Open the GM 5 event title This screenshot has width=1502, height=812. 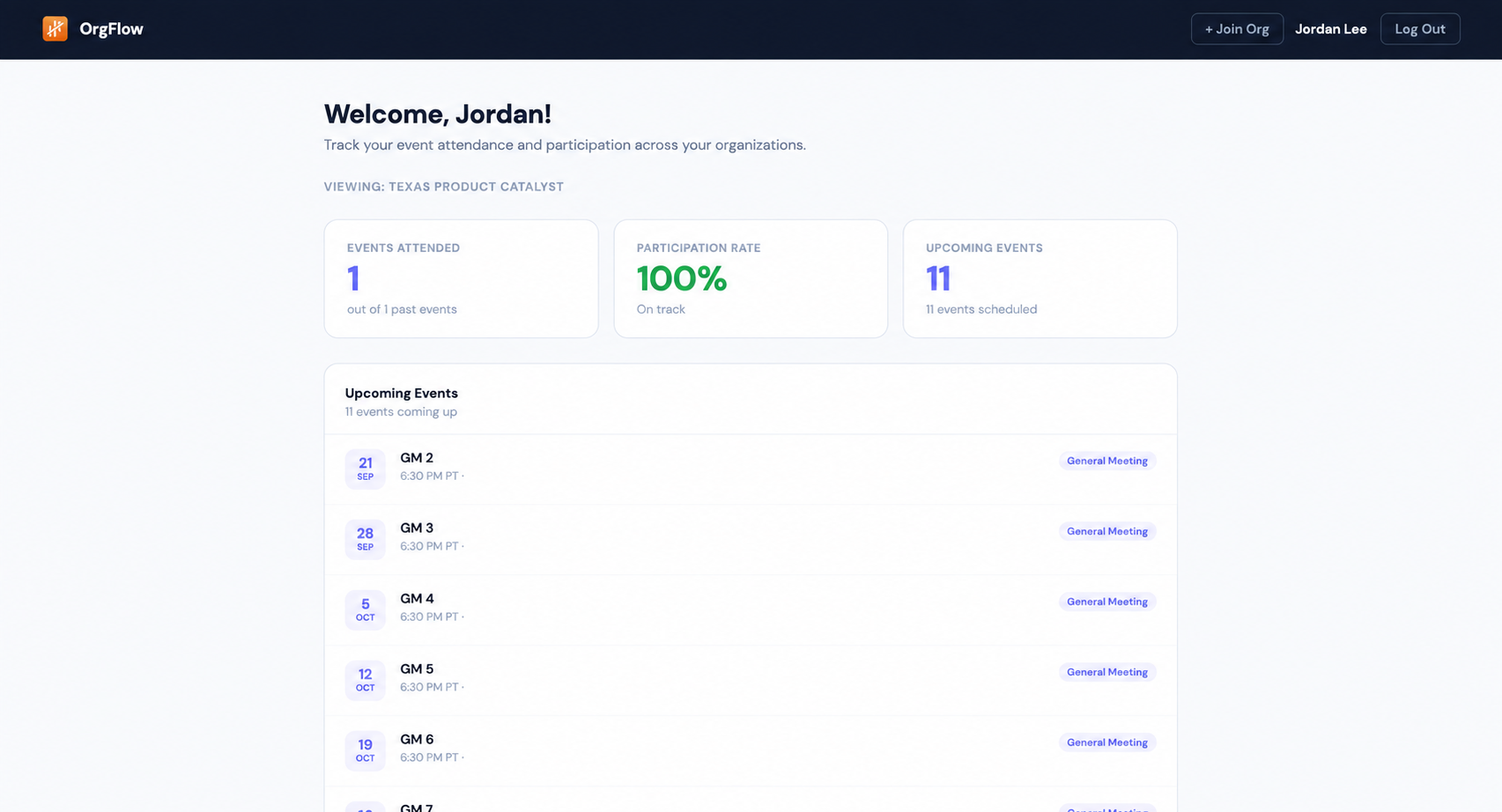pyautogui.click(x=417, y=669)
